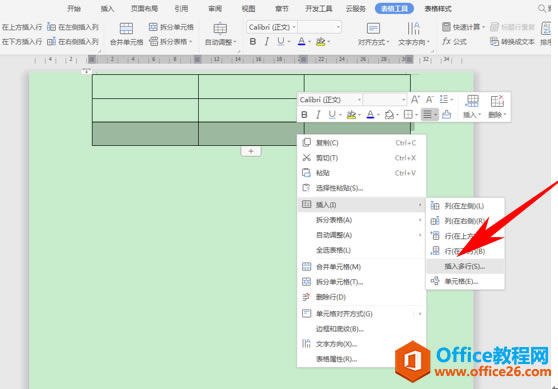This screenshot has width=558, height=389.
Task: Open the 章节 Chapter tab
Action: [x=281, y=9]
